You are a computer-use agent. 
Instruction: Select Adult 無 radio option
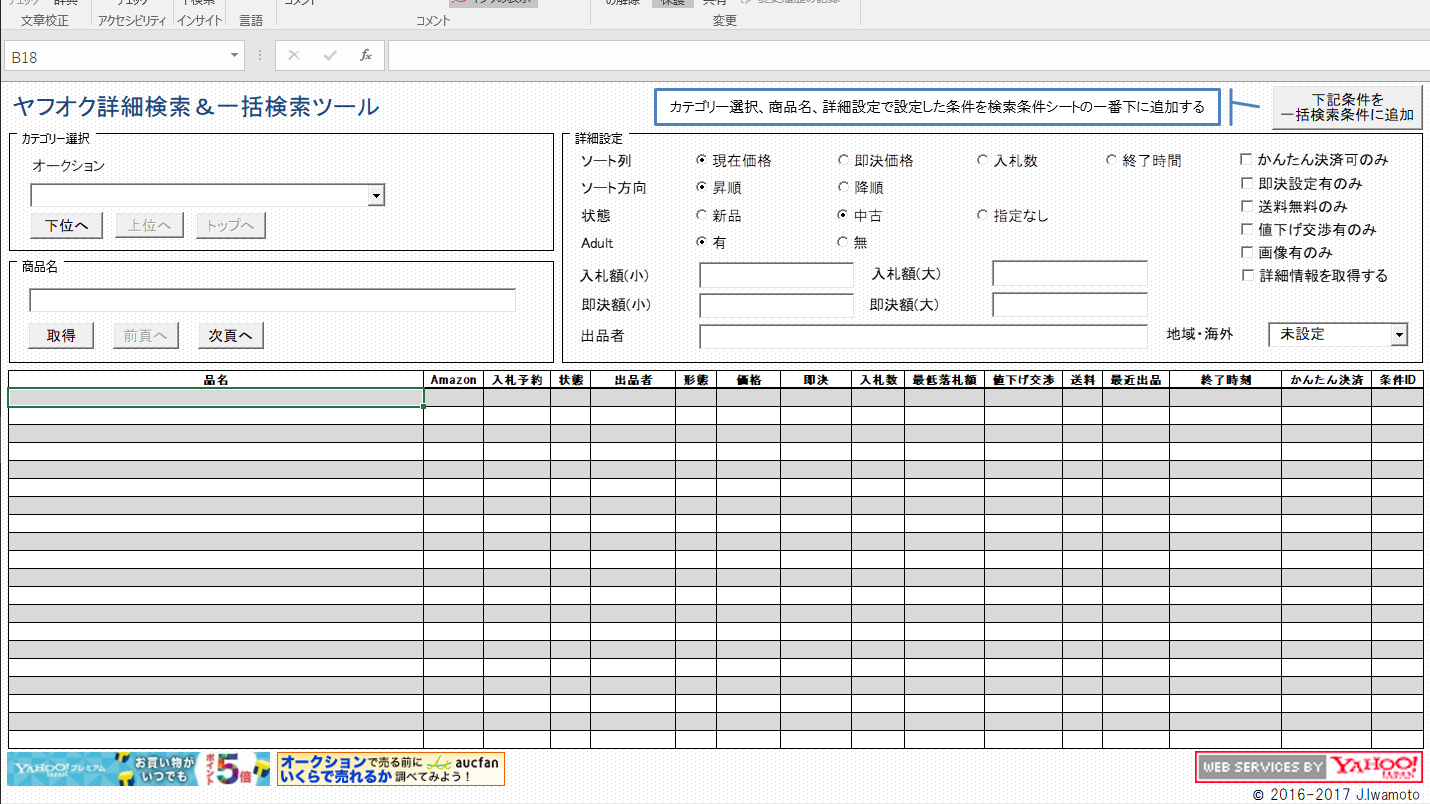(x=843, y=242)
